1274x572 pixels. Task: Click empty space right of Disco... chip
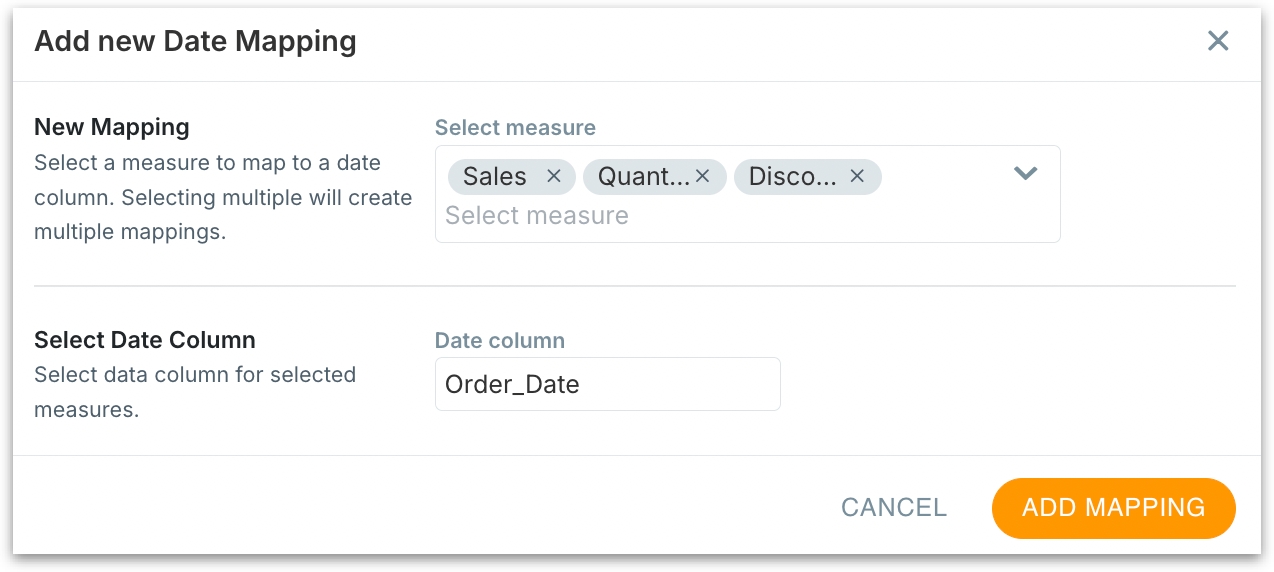[945, 177]
